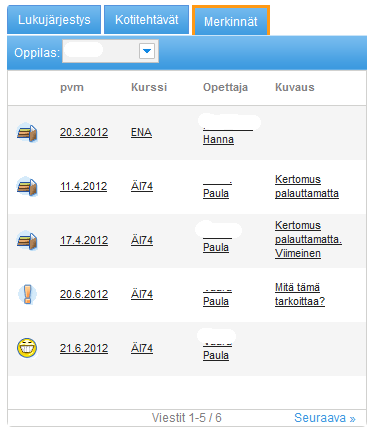
Task: Click the Kuvaus column header
Action: [x=295, y=87]
